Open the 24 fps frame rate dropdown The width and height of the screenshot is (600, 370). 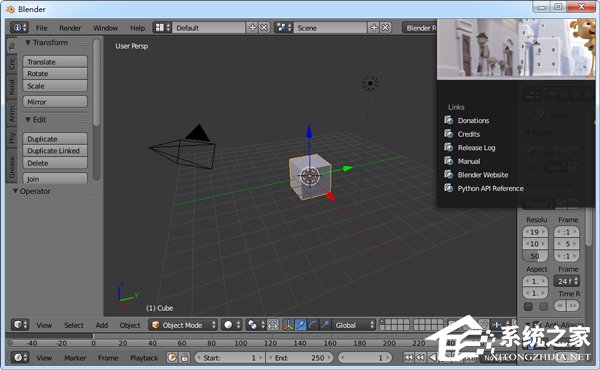(567, 281)
